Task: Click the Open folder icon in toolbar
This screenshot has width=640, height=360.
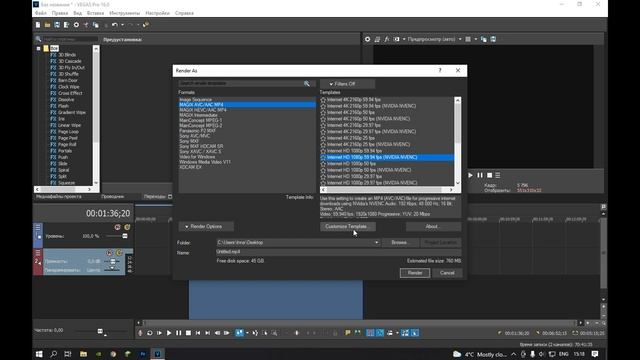Action: 47,25
